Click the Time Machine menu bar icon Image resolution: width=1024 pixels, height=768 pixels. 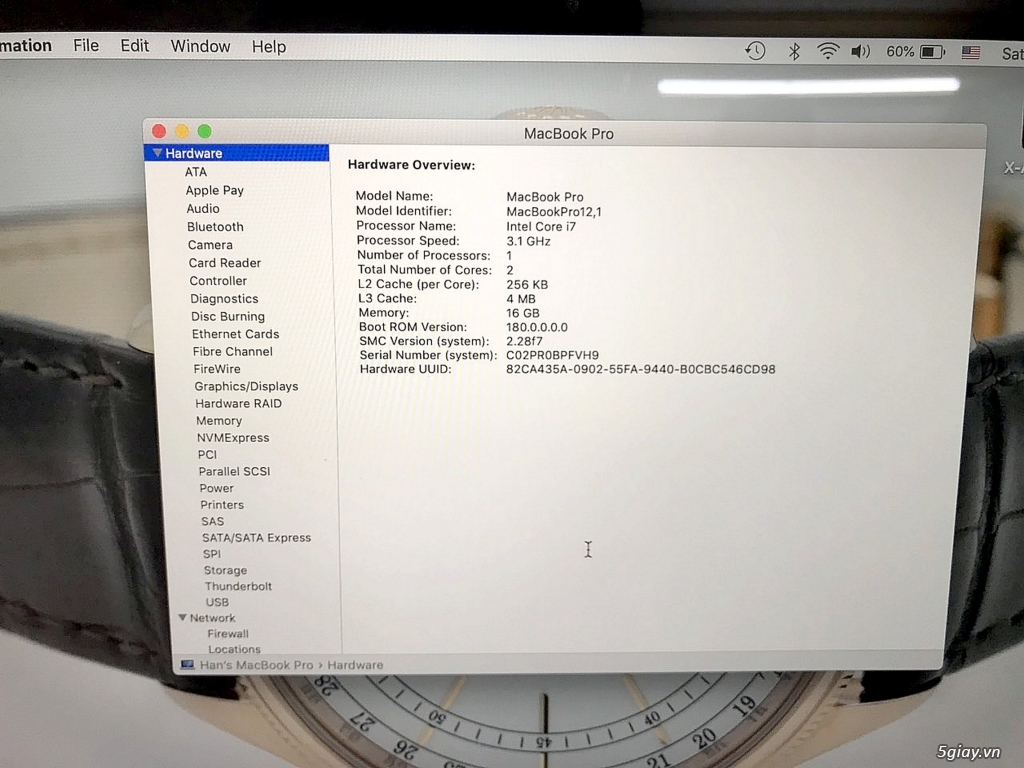(756, 51)
